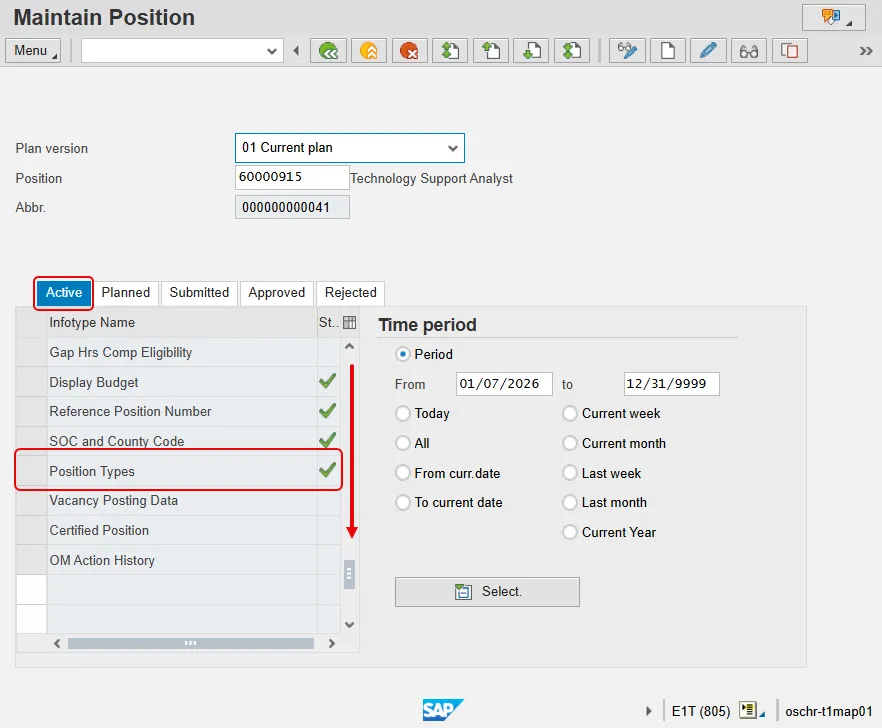This screenshot has height=728, width=882.
Task: Open the Menu dropdown button
Action: click(x=33, y=51)
